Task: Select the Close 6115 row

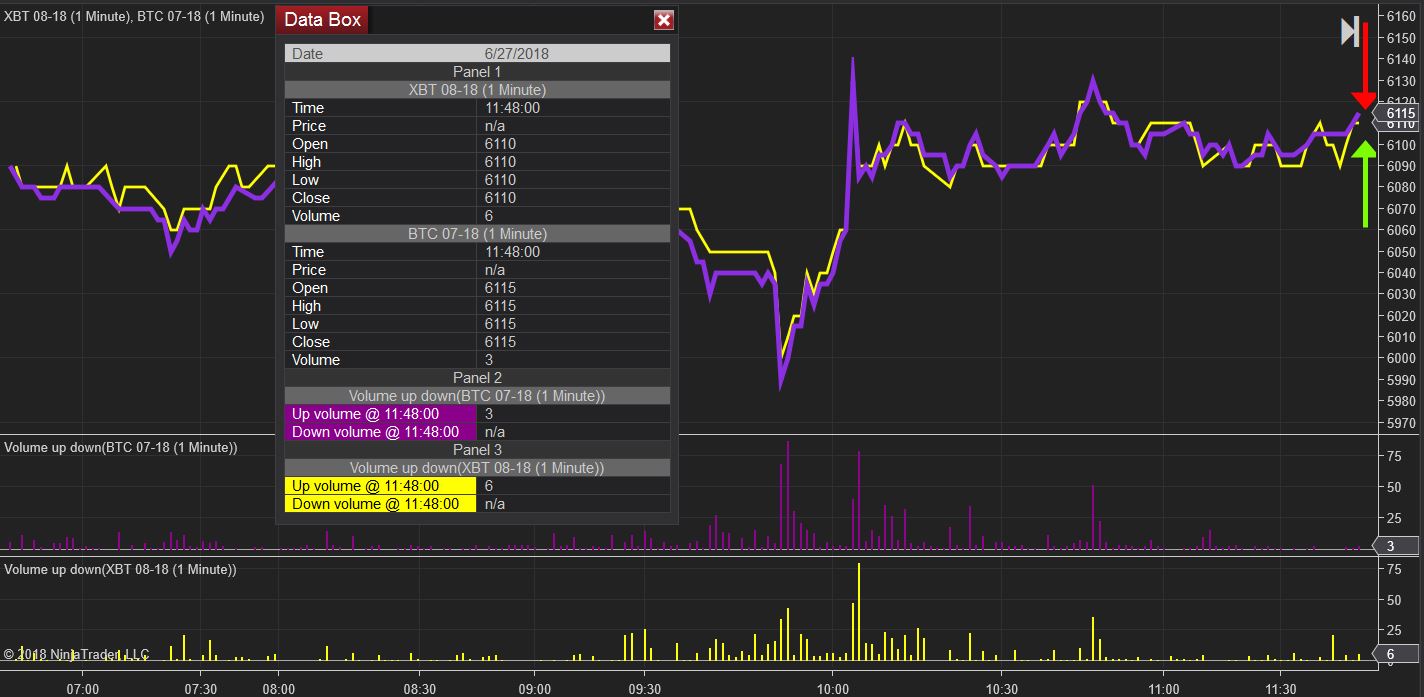Action: click(x=477, y=342)
